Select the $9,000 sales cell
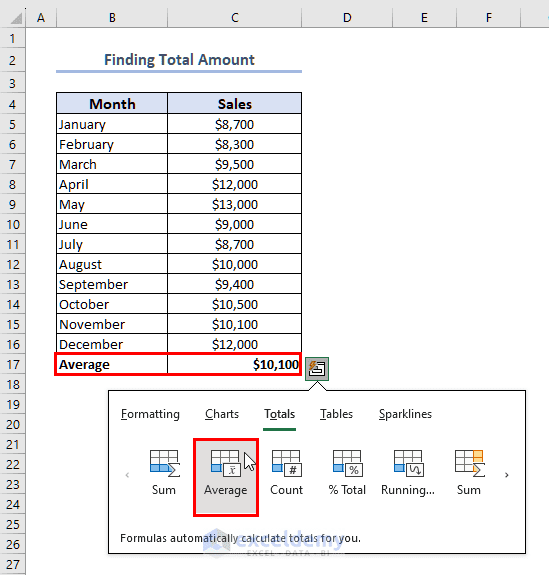The image size is (549, 575). pos(235,224)
